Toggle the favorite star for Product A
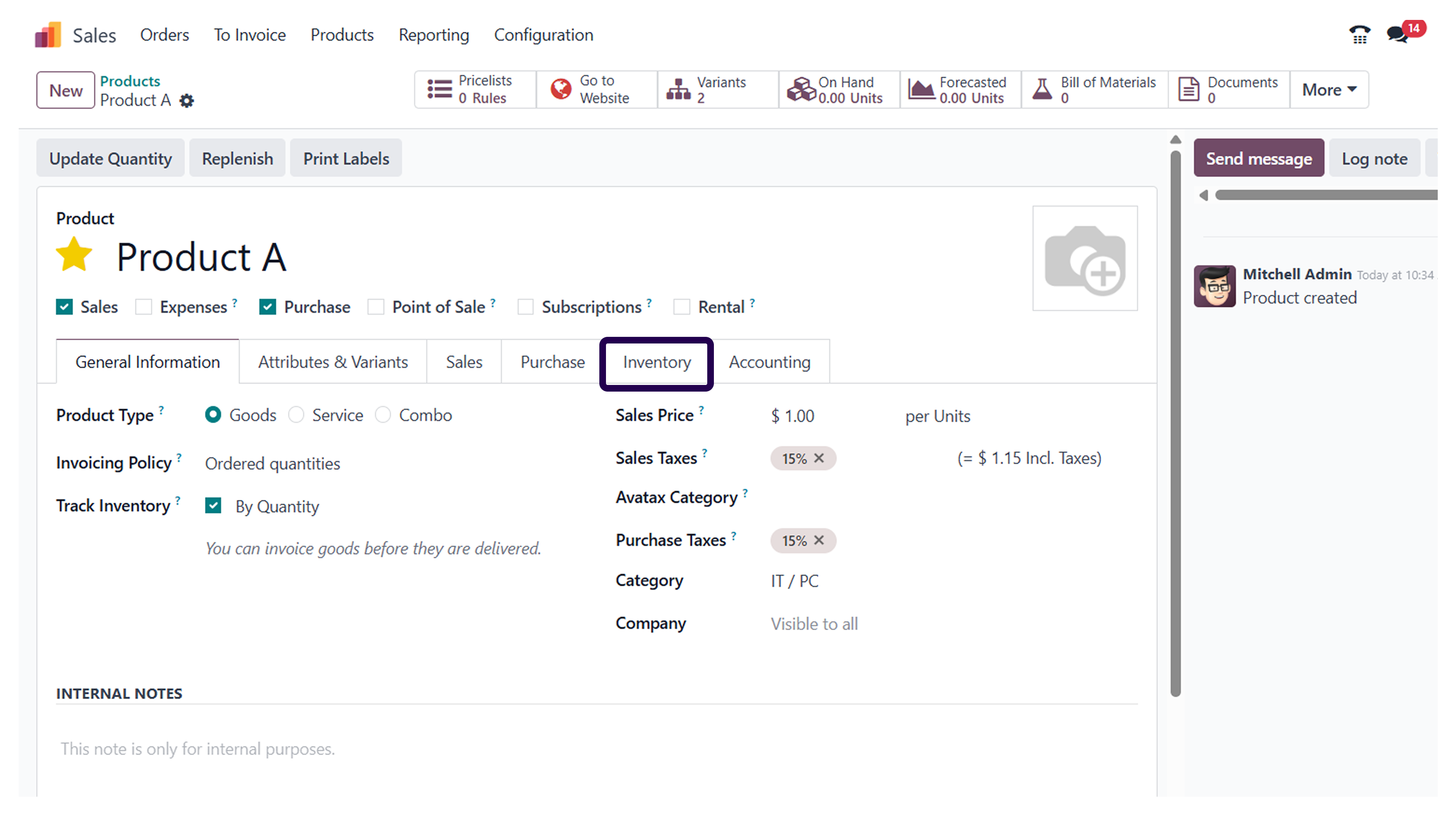1456x828 pixels. pyautogui.click(x=74, y=256)
